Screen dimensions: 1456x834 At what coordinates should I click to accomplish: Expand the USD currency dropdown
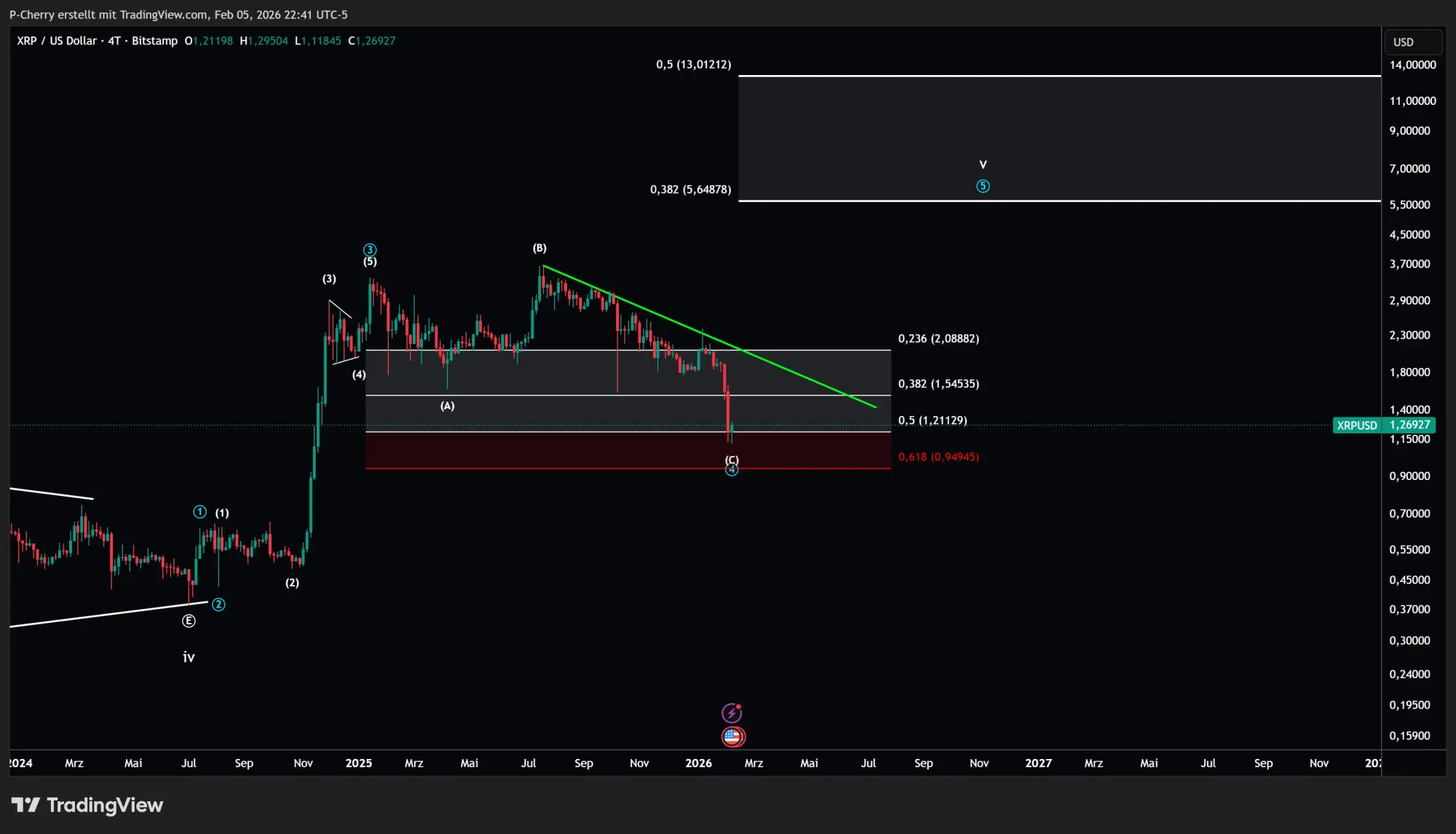click(x=1412, y=42)
